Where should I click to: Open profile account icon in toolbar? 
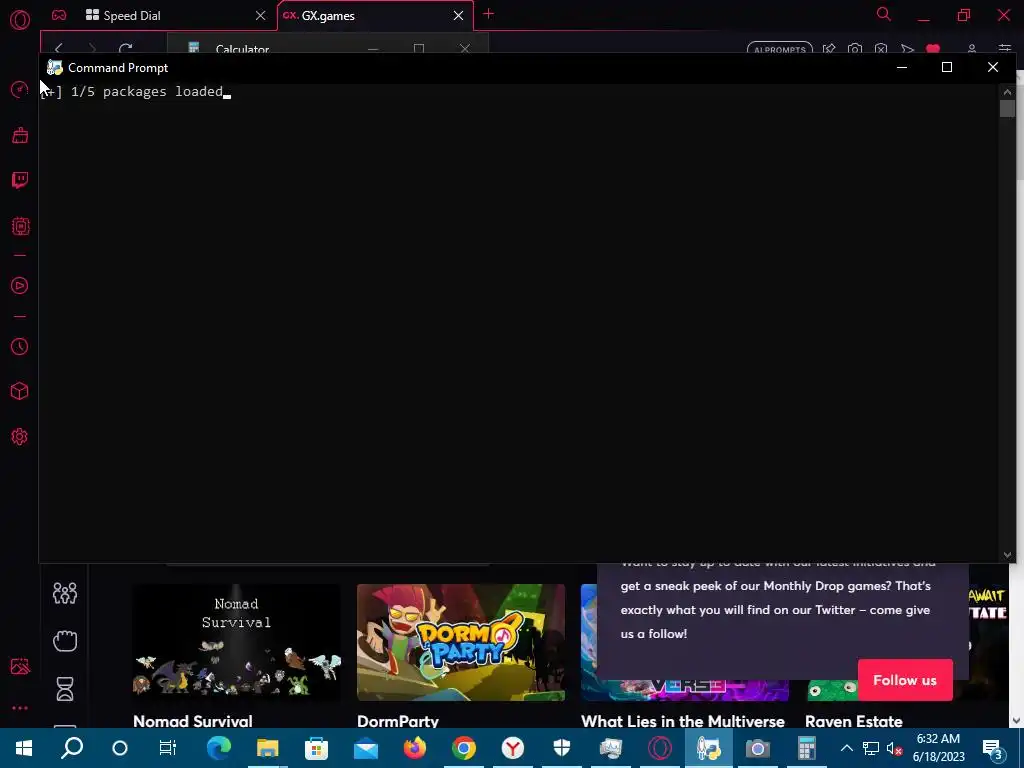[x=972, y=48]
